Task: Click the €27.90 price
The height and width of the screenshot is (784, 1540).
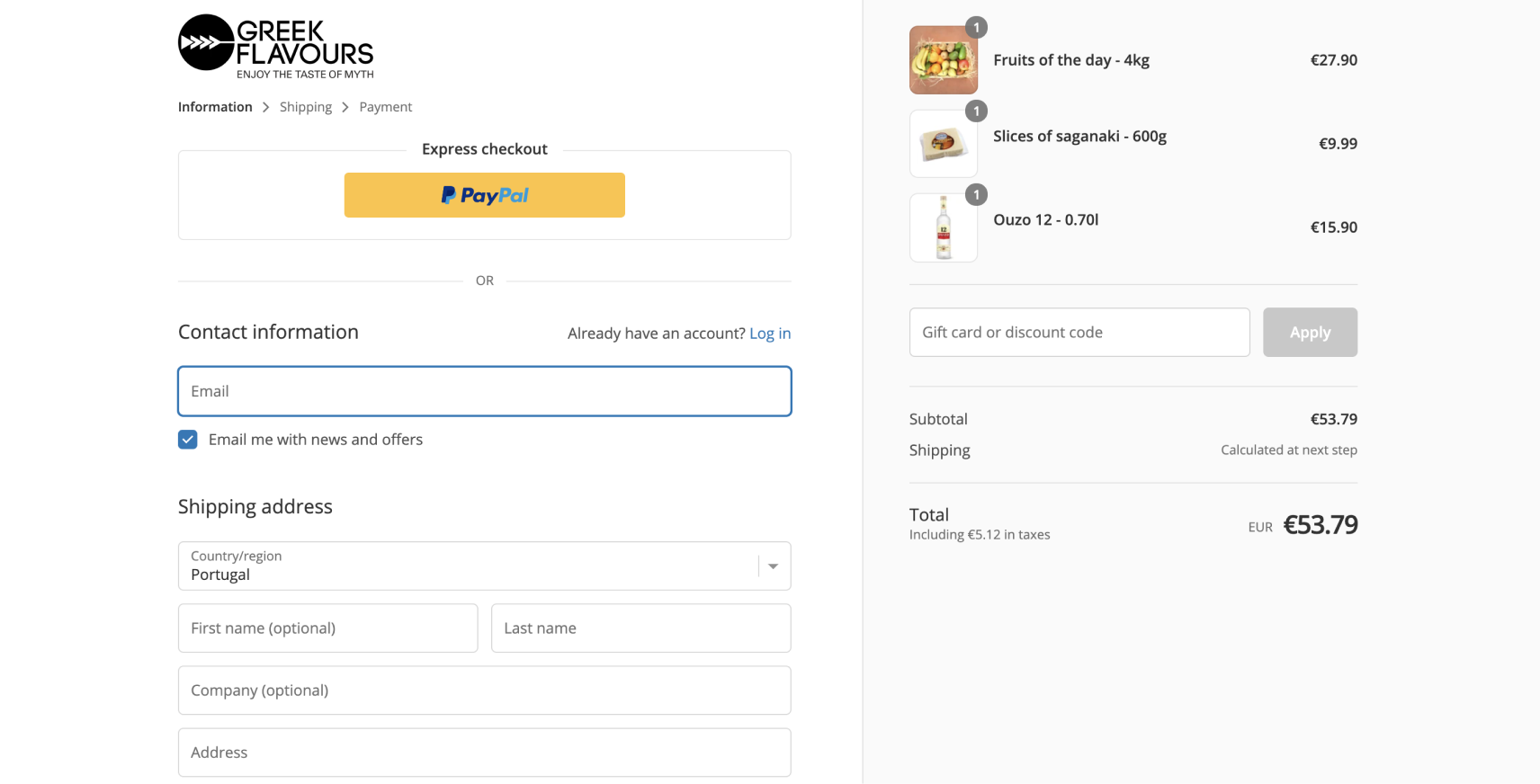Action: (1334, 60)
